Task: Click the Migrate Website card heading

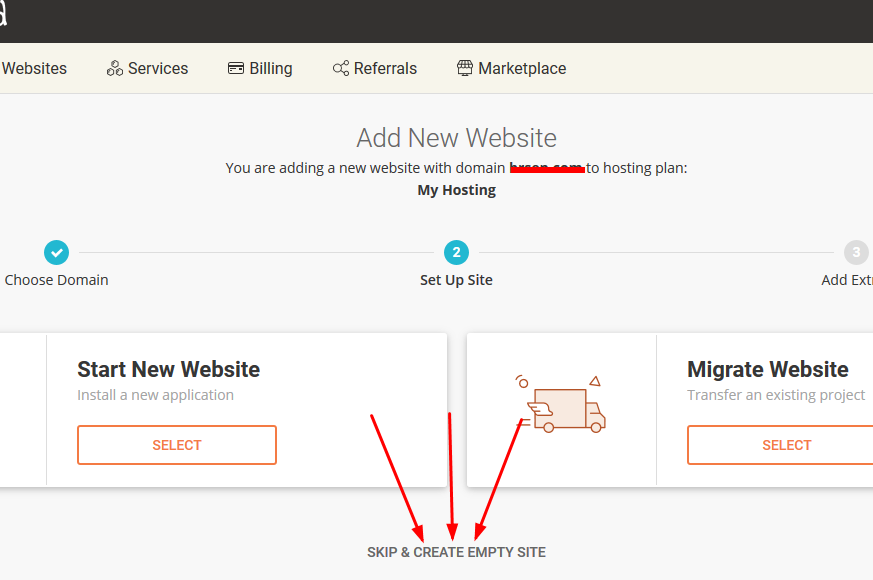Action: tap(767, 369)
